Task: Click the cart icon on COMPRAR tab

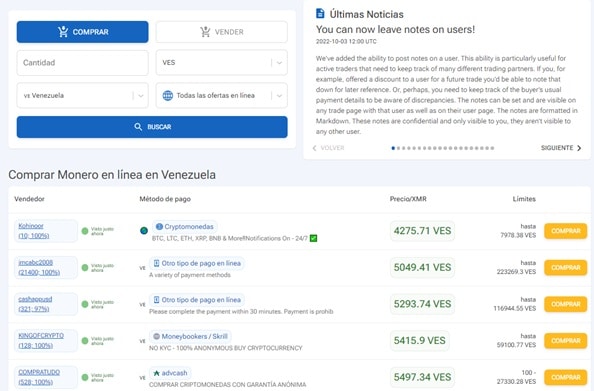Action: pyautogui.click(x=63, y=32)
